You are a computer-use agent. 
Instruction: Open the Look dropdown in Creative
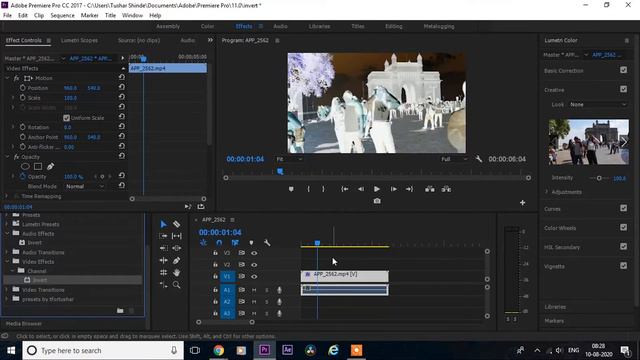point(598,104)
